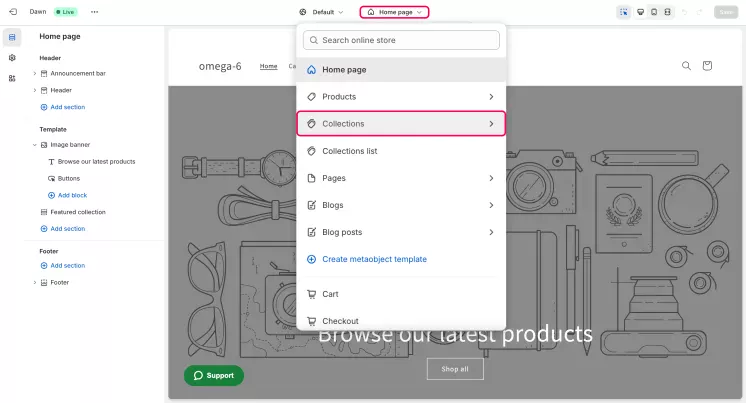Screen dimensions: 746x403
Task: Select the Sections icon in left rail
Action: [x=12, y=37]
